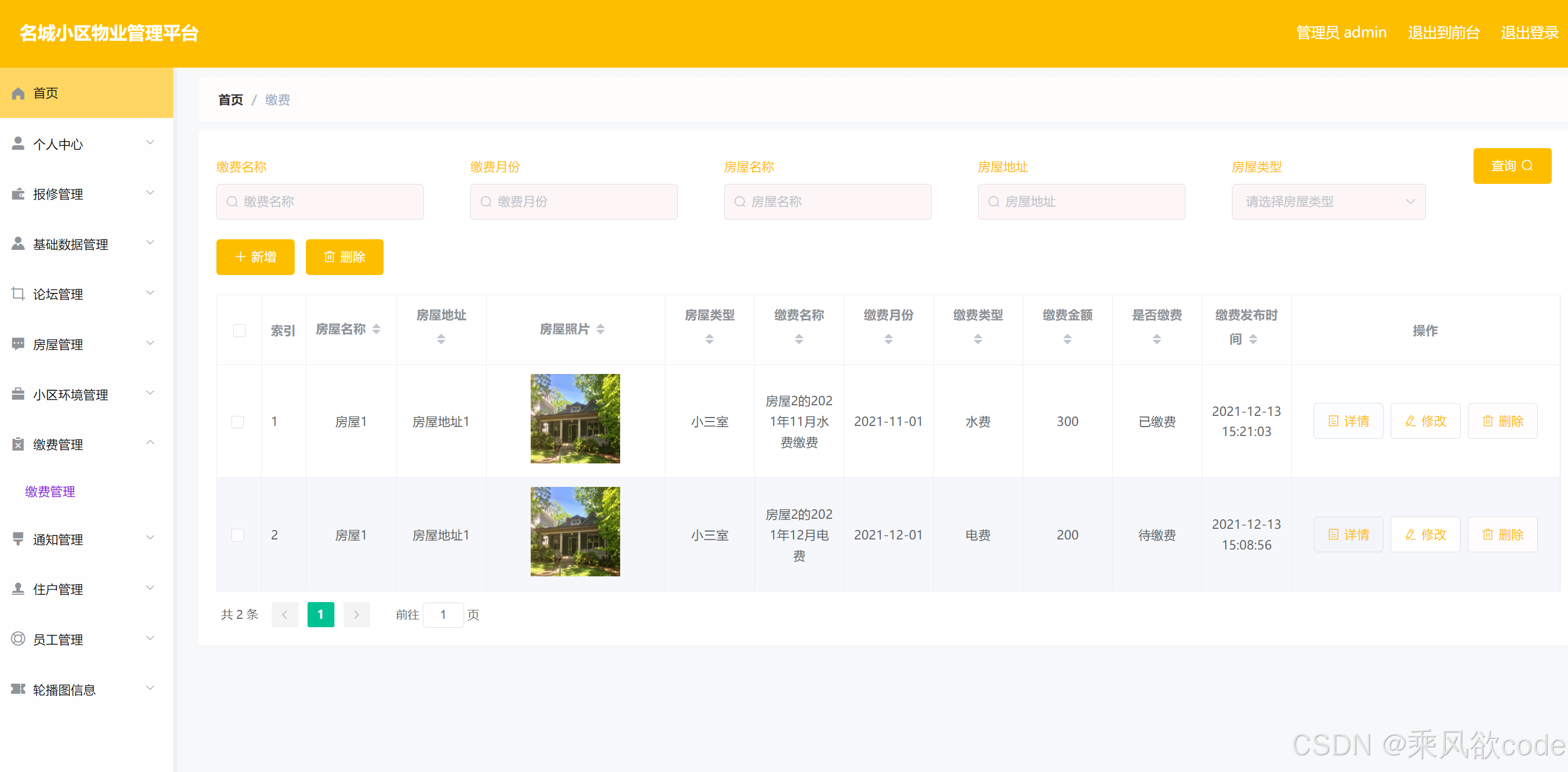
Task: Click the 查询 search button
Action: click(1512, 166)
